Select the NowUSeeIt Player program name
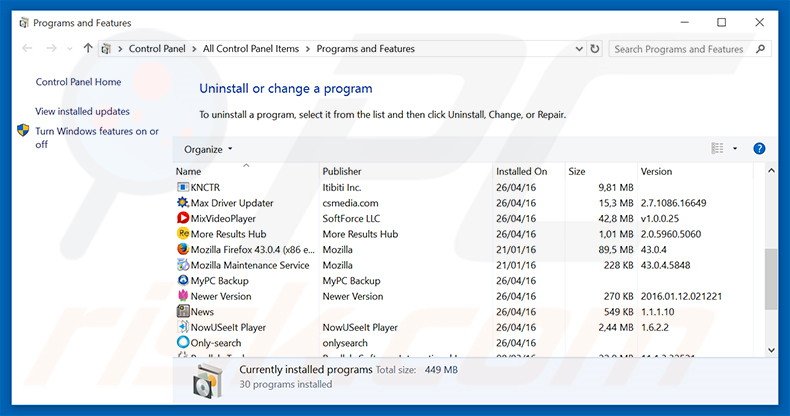The width and height of the screenshot is (790, 416). 228,327
